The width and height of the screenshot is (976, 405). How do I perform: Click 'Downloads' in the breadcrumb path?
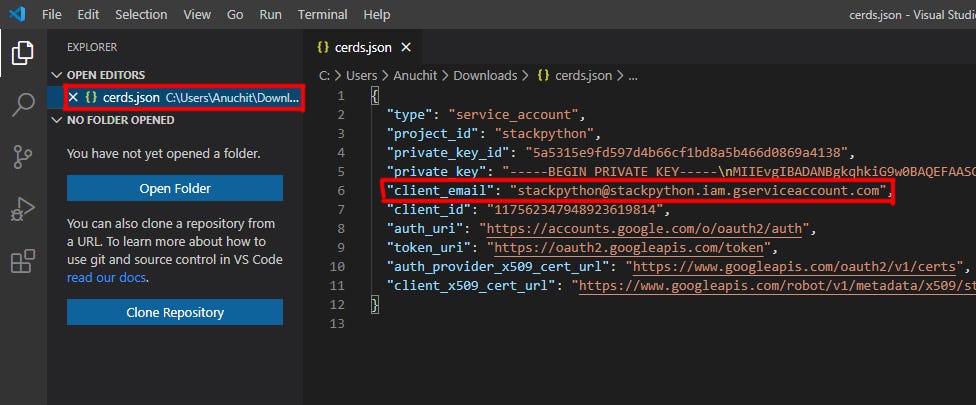[x=485, y=75]
